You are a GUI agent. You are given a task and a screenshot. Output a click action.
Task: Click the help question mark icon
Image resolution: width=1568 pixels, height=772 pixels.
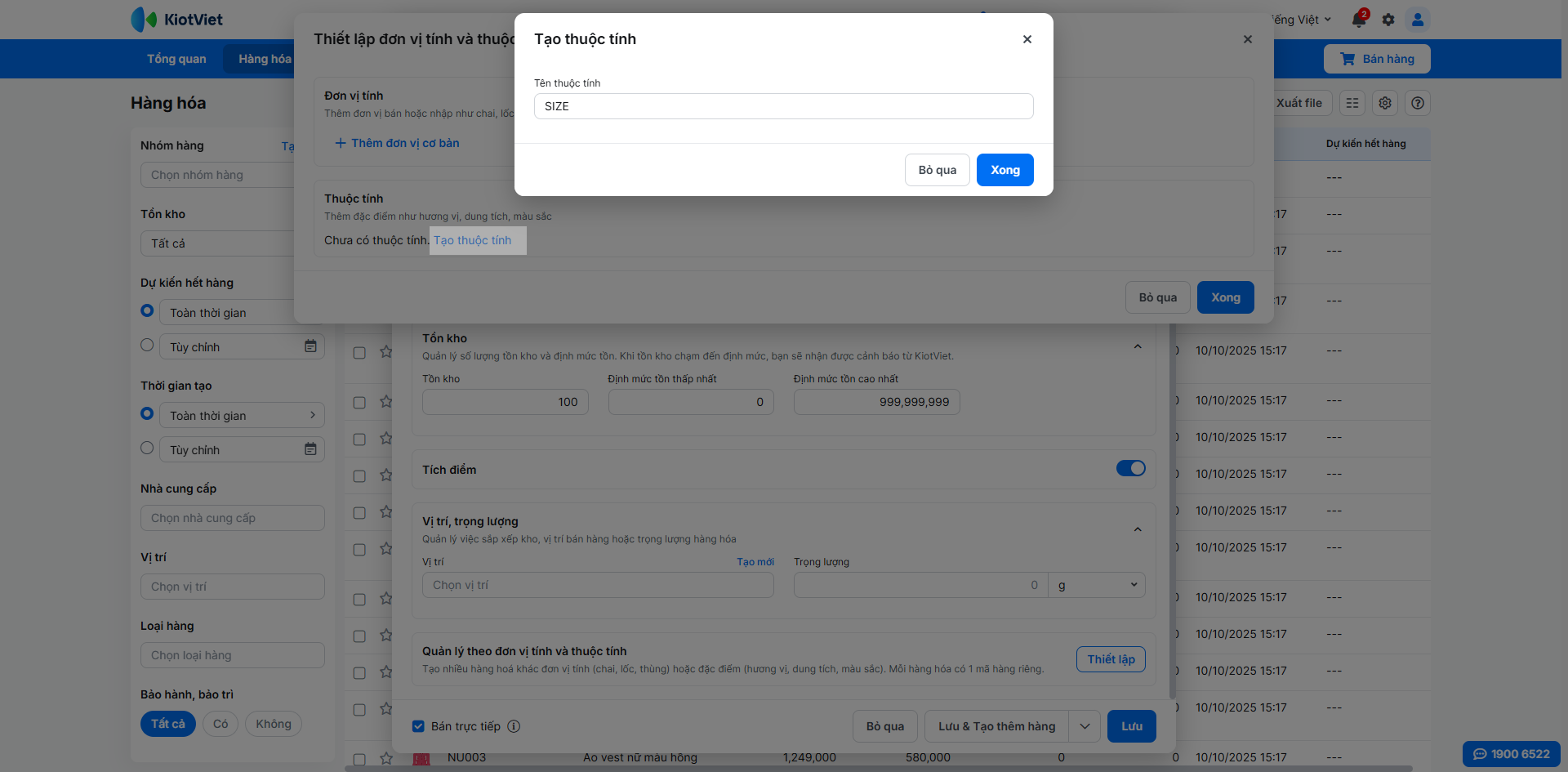pos(1418,103)
